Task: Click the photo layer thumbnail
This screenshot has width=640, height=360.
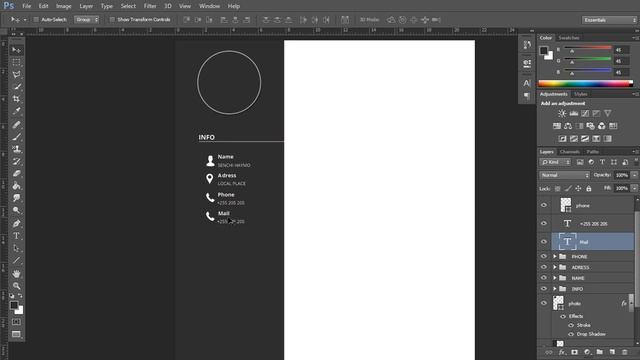Action: pyautogui.click(x=558, y=303)
